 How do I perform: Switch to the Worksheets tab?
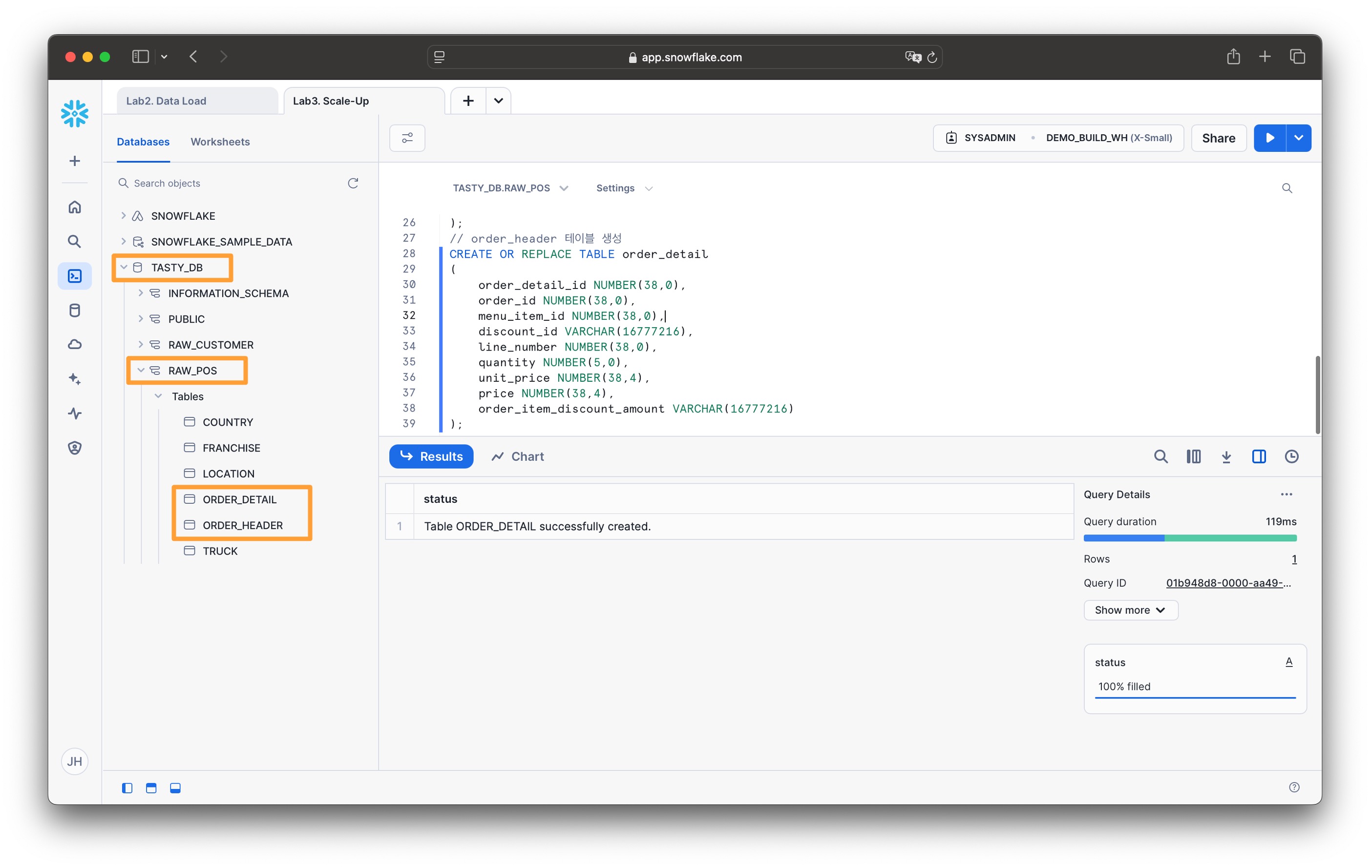click(x=220, y=141)
